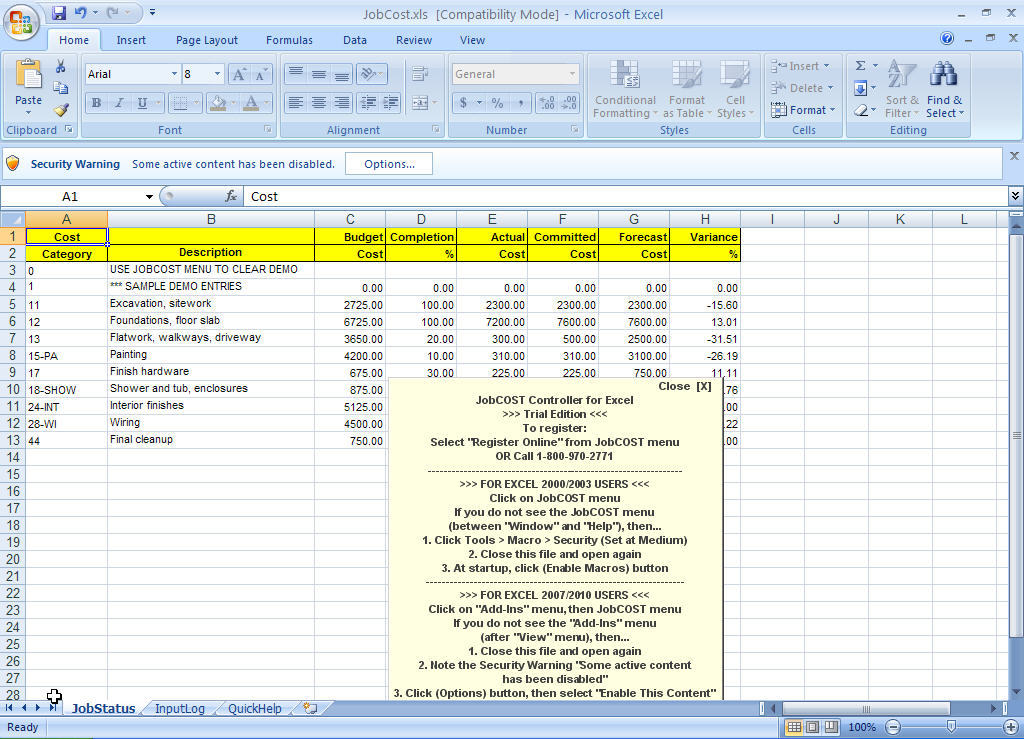Activate the Format Painter brush
This screenshot has width=1024, height=739.
point(61,110)
